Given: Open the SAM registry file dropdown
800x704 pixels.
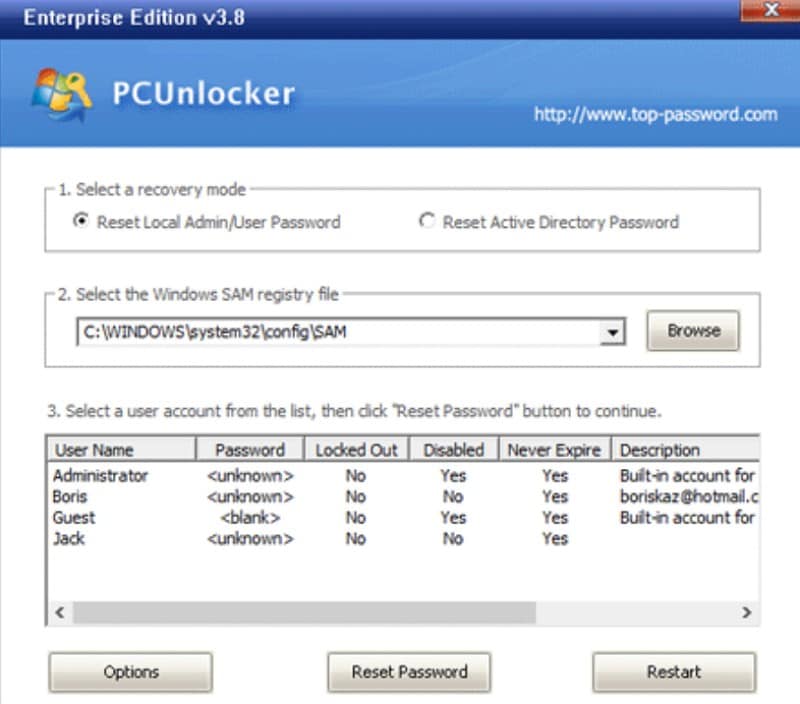Looking at the screenshot, I should pos(612,331).
